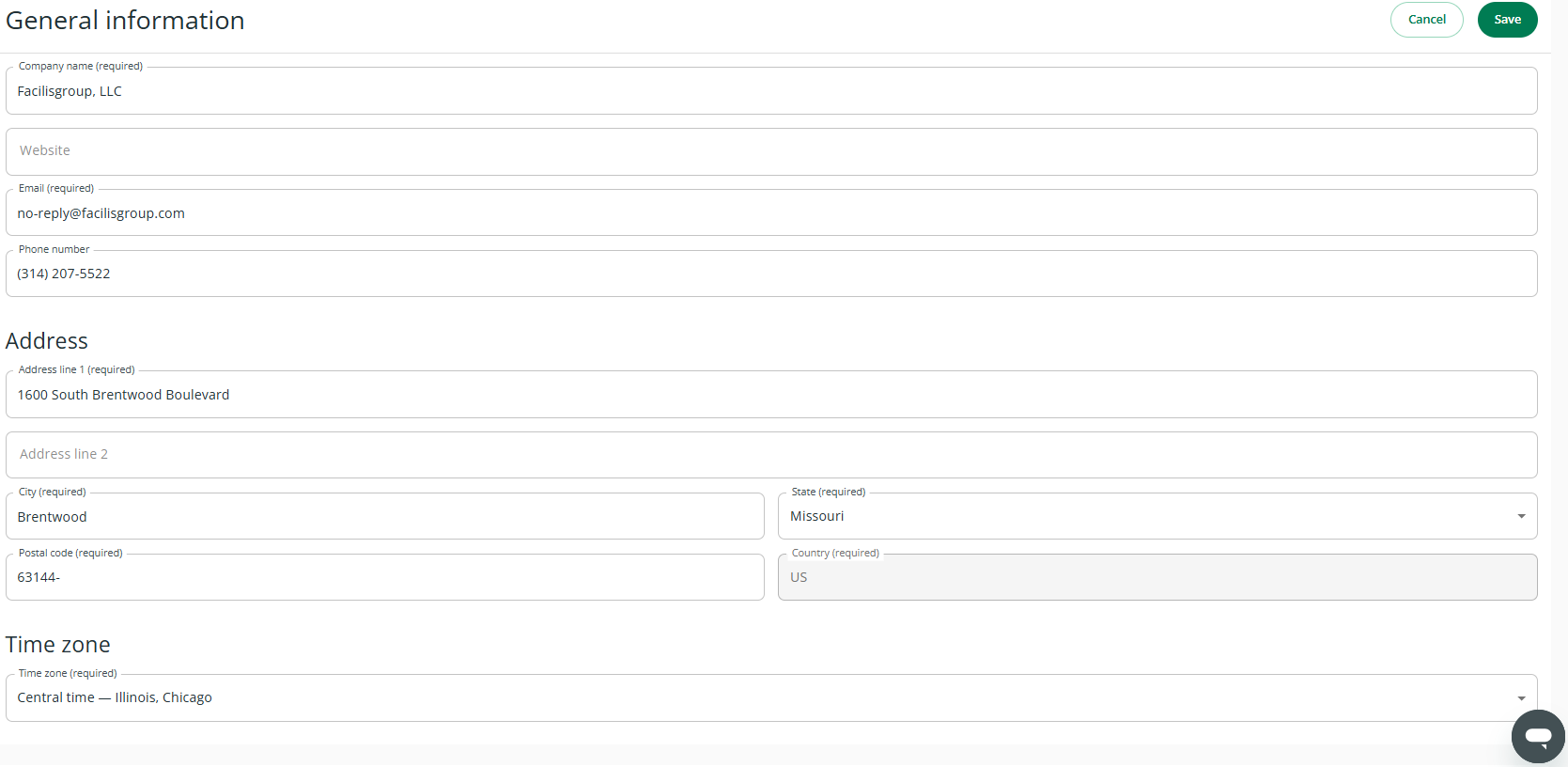The image size is (1568, 767).
Task: Click the State dropdown arrow
Action: pos(1521,516)
